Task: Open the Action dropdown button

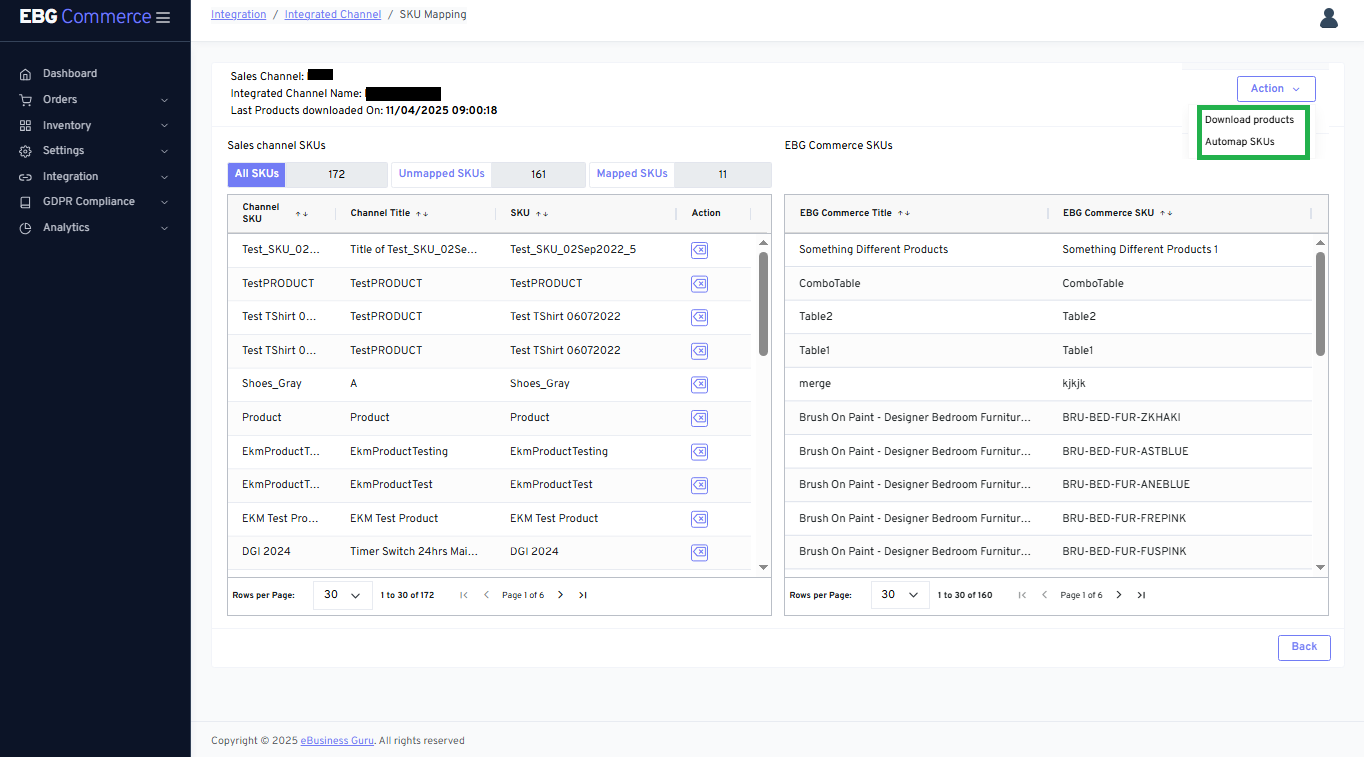Action: click(x=1275, y=89)
